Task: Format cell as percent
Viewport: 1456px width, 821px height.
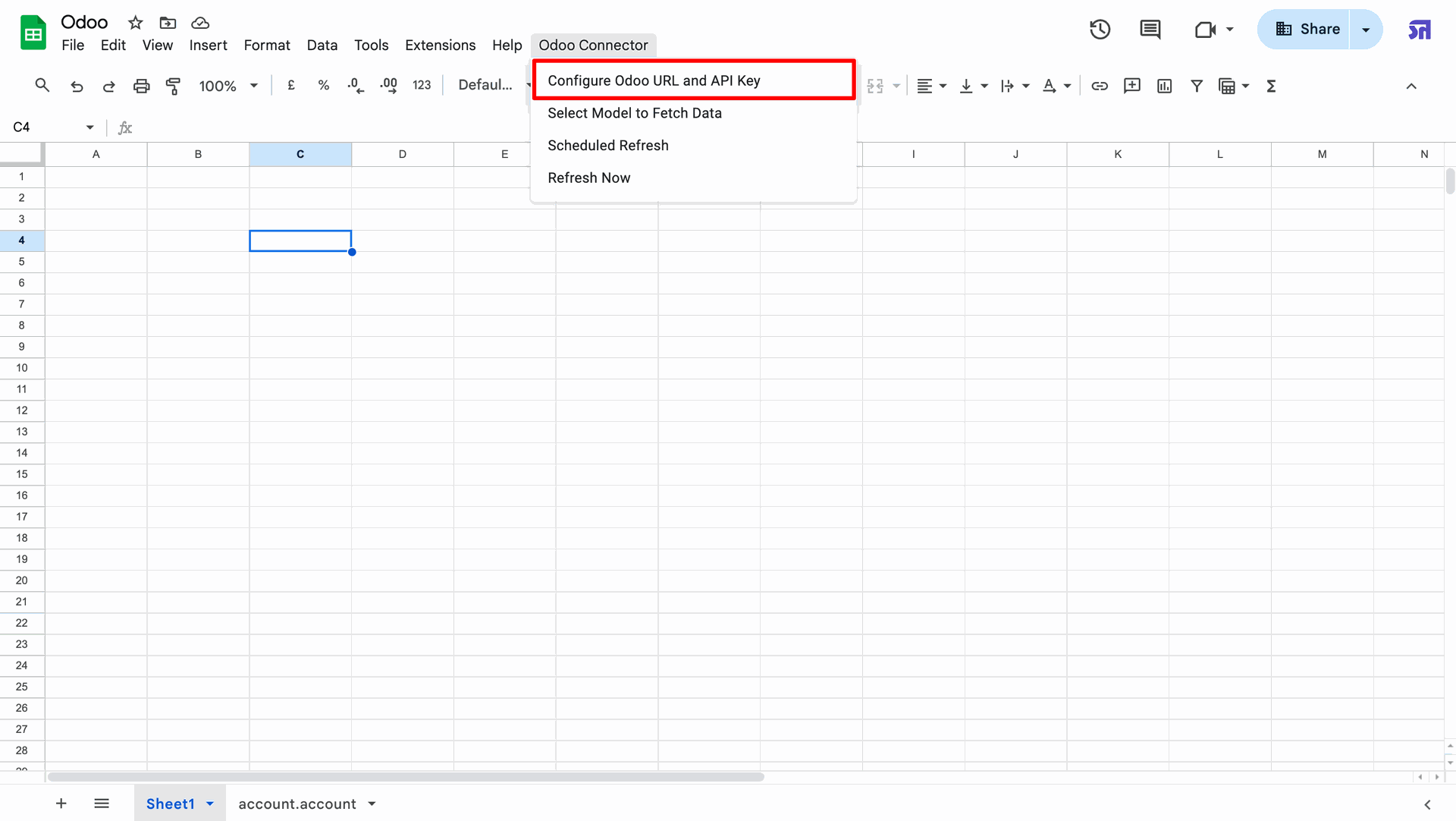Action: (323, 86)
